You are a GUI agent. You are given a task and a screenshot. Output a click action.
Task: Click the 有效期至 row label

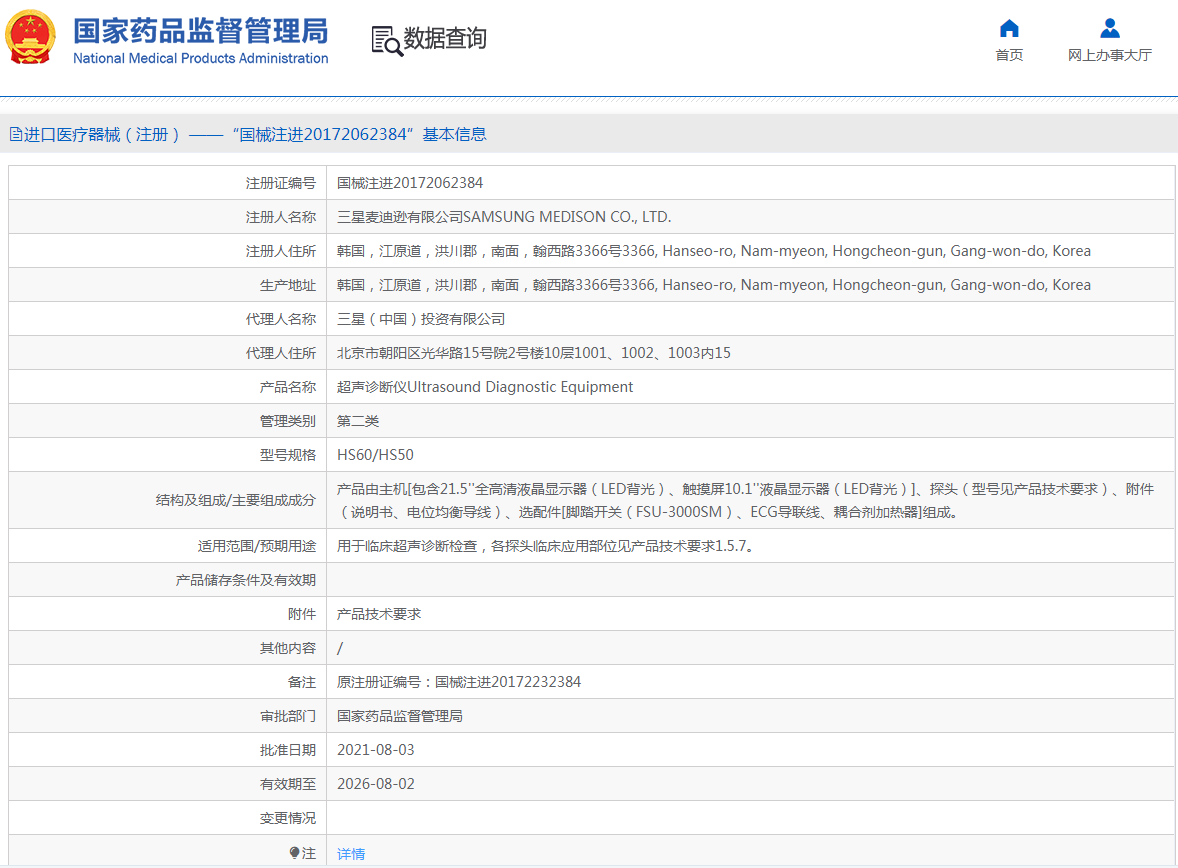[288, 784]
